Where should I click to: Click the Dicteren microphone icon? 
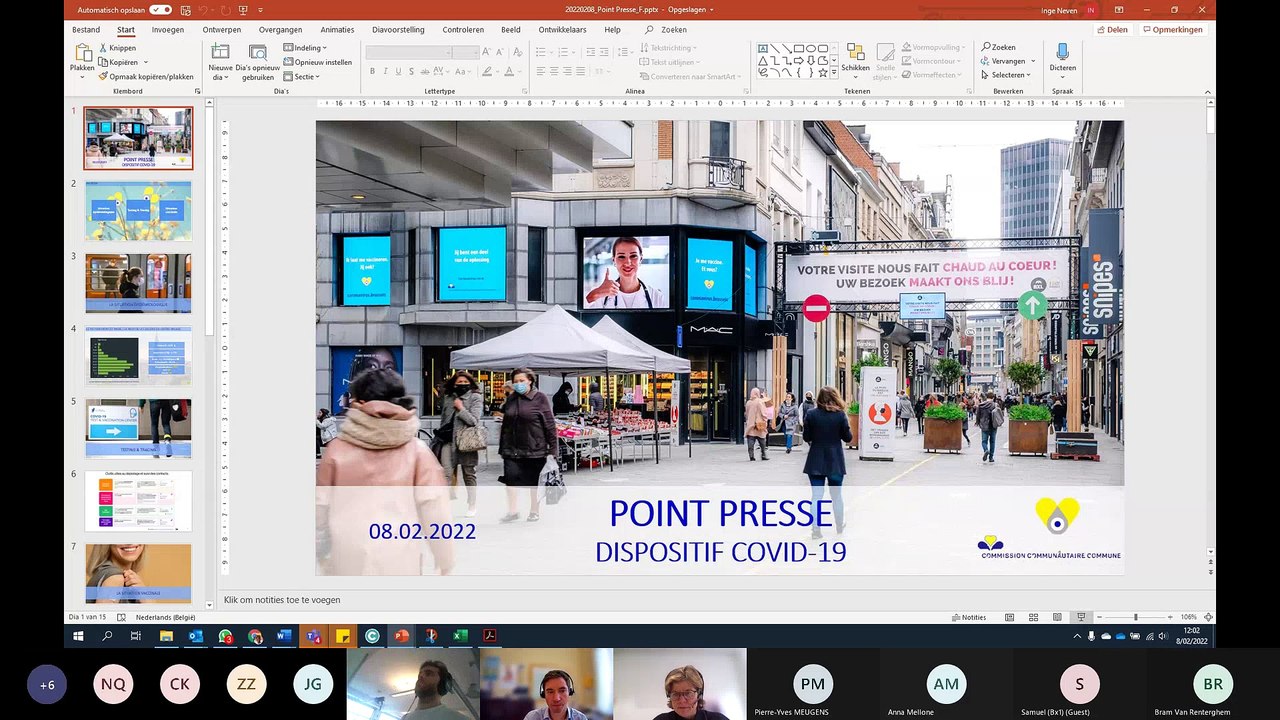[x=1062, y=52]
